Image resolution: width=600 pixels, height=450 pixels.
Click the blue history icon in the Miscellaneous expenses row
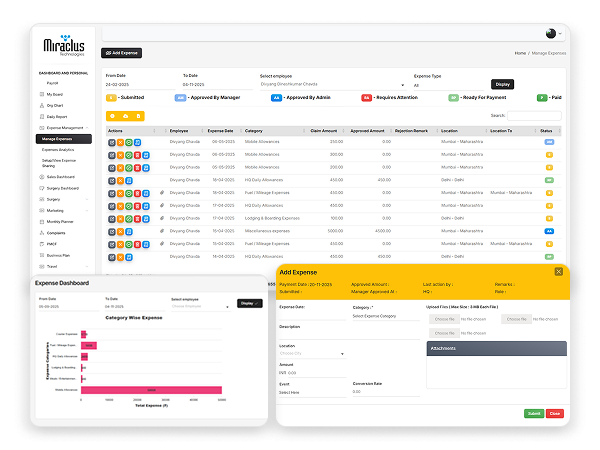point(129,232)
